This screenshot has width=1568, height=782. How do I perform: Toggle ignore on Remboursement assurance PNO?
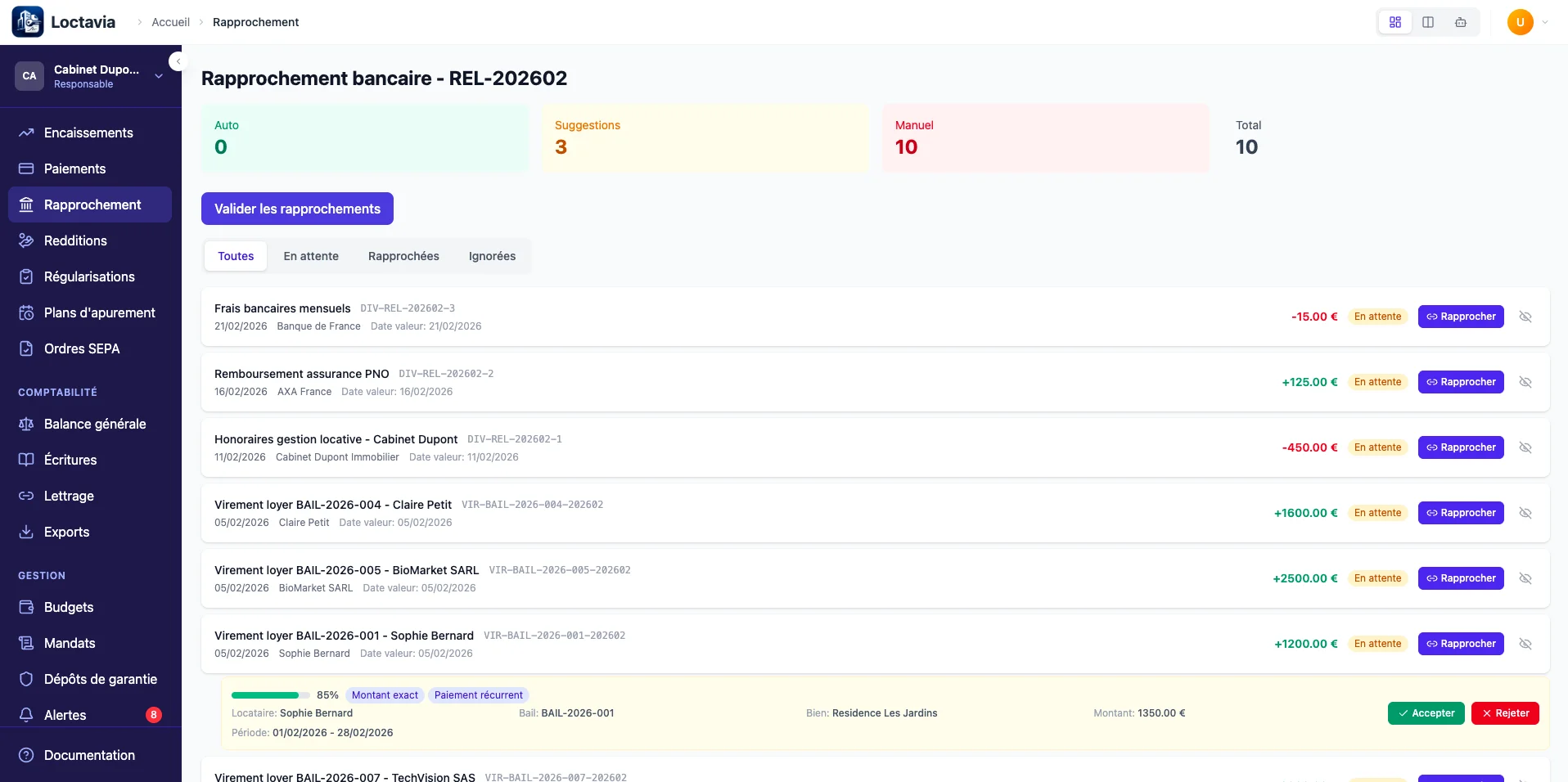1525,382
